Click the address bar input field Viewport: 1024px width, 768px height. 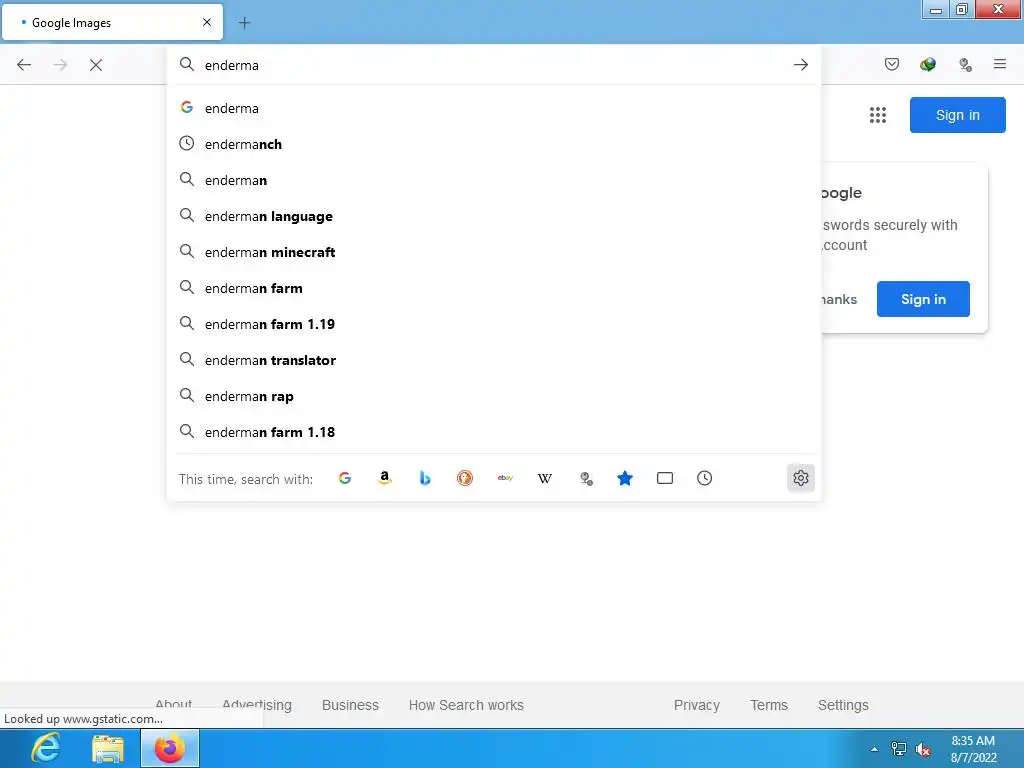tap(493, 65)
